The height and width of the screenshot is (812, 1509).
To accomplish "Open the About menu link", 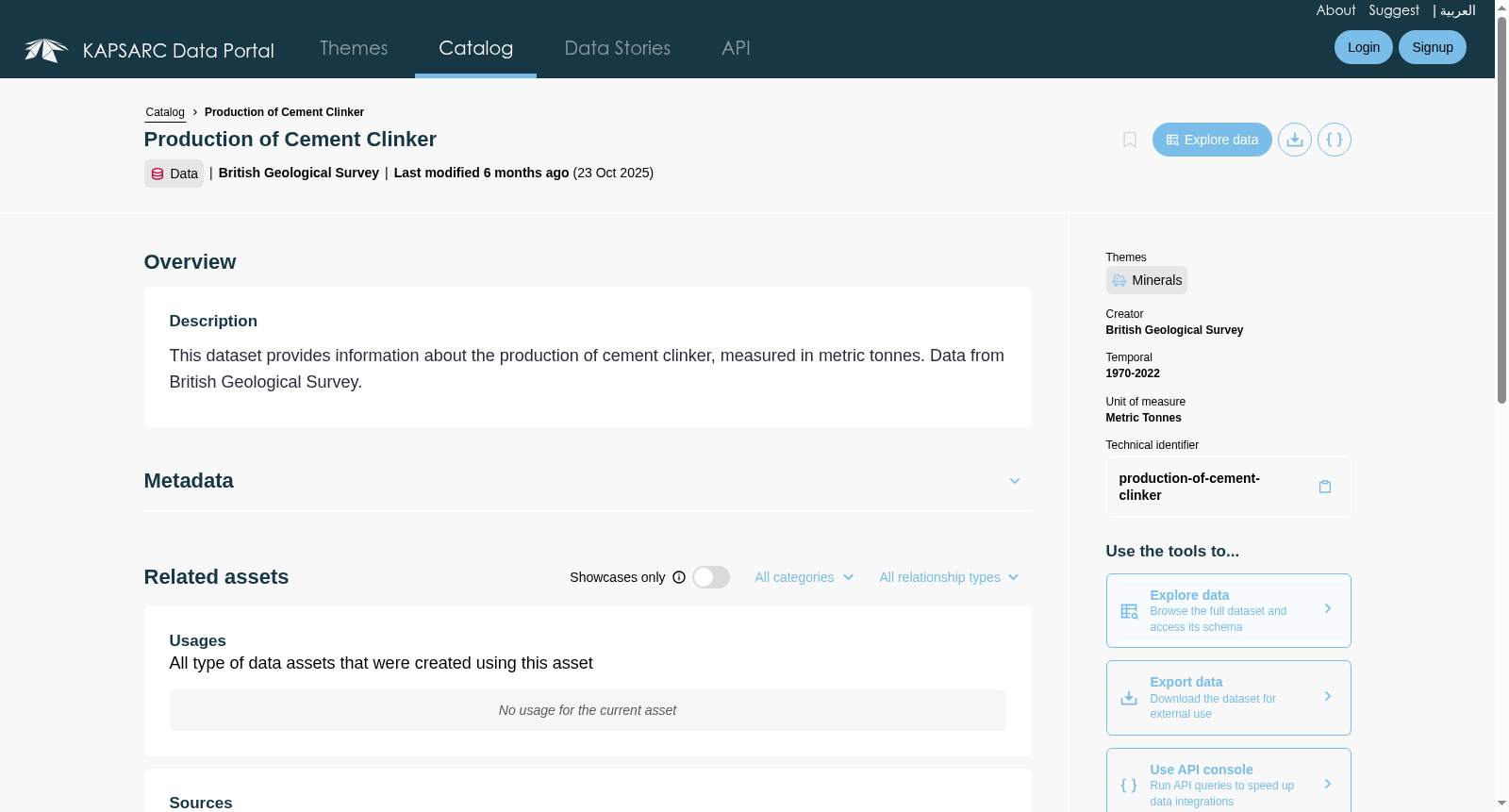I will [1336, 10].
